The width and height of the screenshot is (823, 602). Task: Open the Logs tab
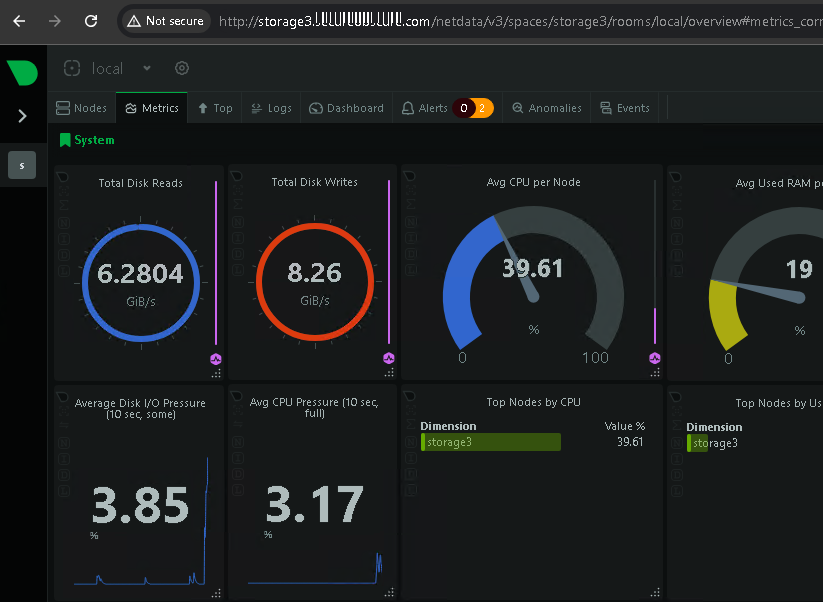(271, 108)
